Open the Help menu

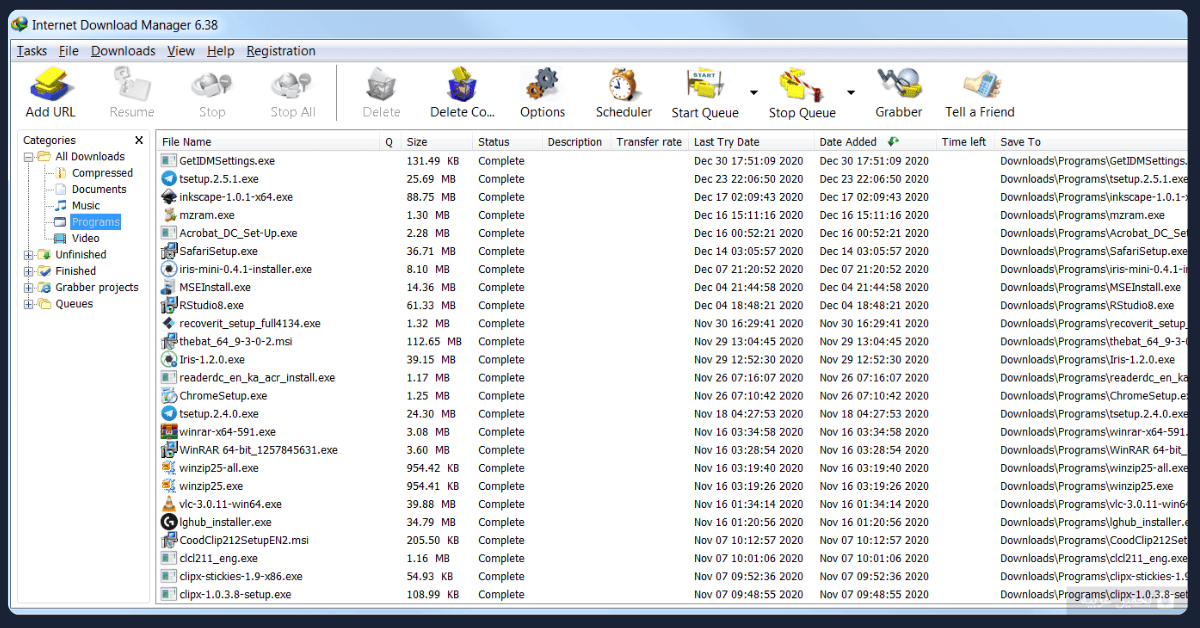coord(221,51)
